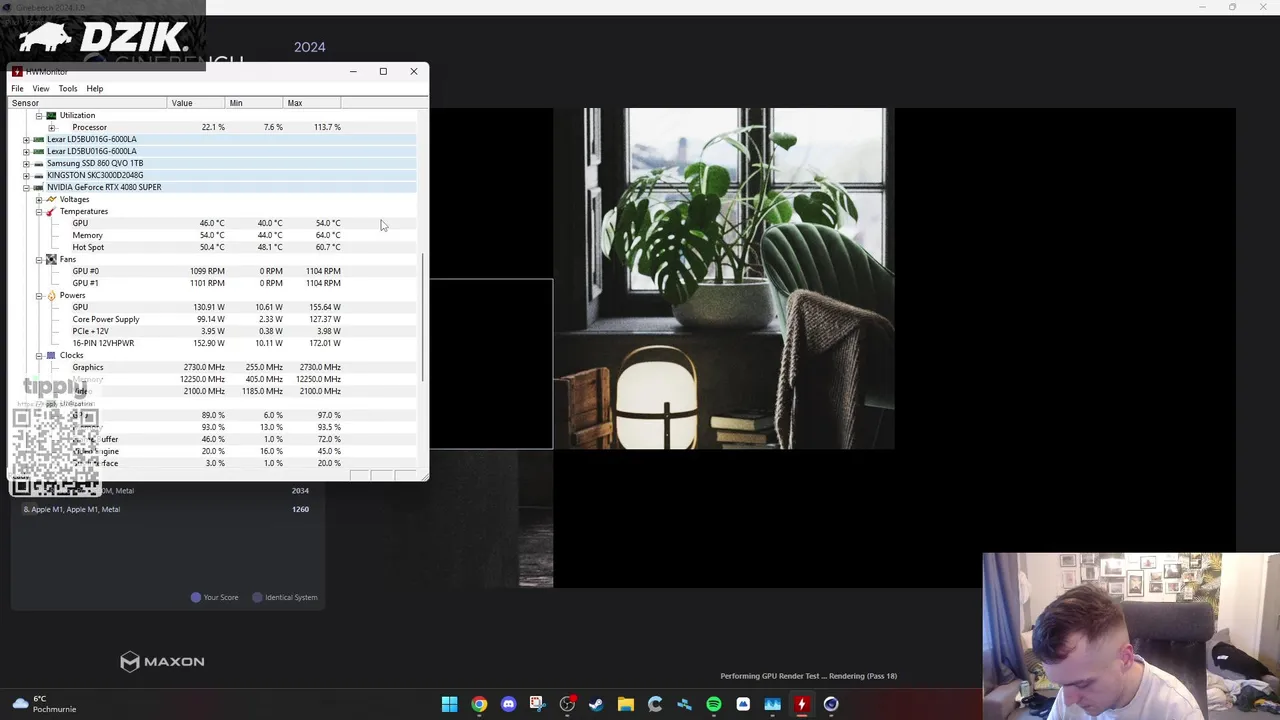Click the Samsung SSD 860 QVO drive icon
Viewport: 1280px width, 720px height.
pyautogui.click(x=38, y=163)
